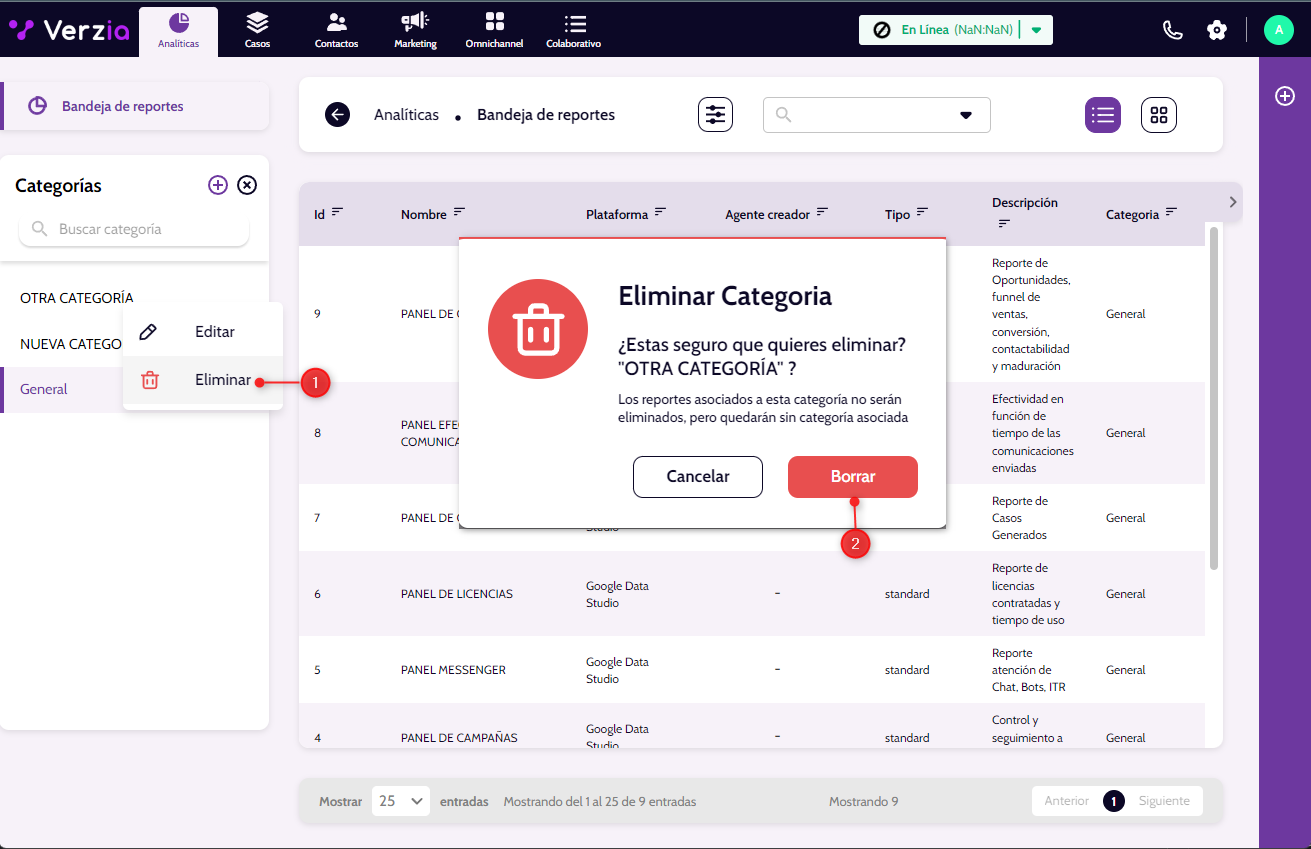Click the table vertical scrollbar
This screenshot has width=1311, height=849.
1214,398
